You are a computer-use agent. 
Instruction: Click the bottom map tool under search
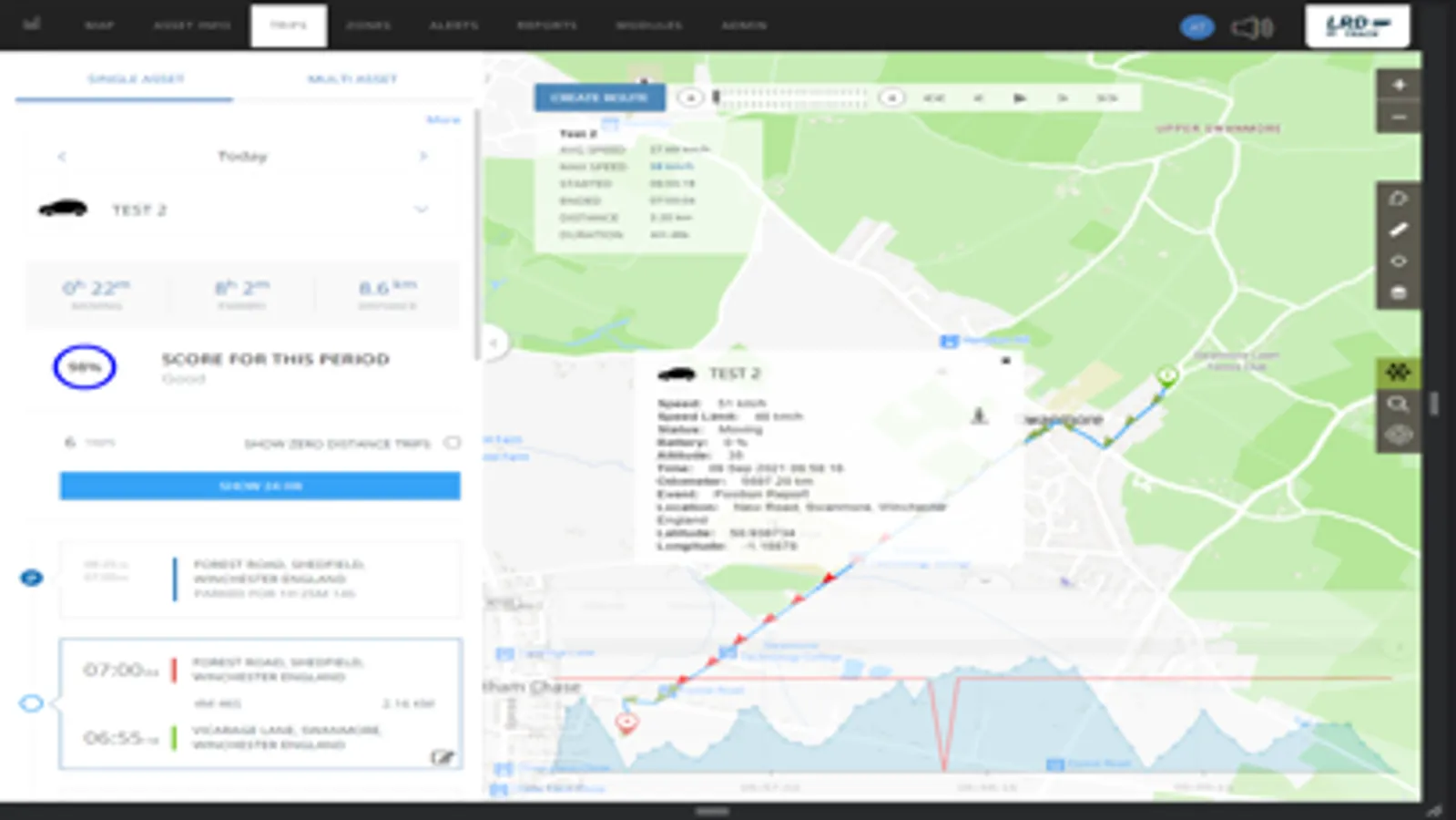pyautogui.click(x=1399, y=436)
